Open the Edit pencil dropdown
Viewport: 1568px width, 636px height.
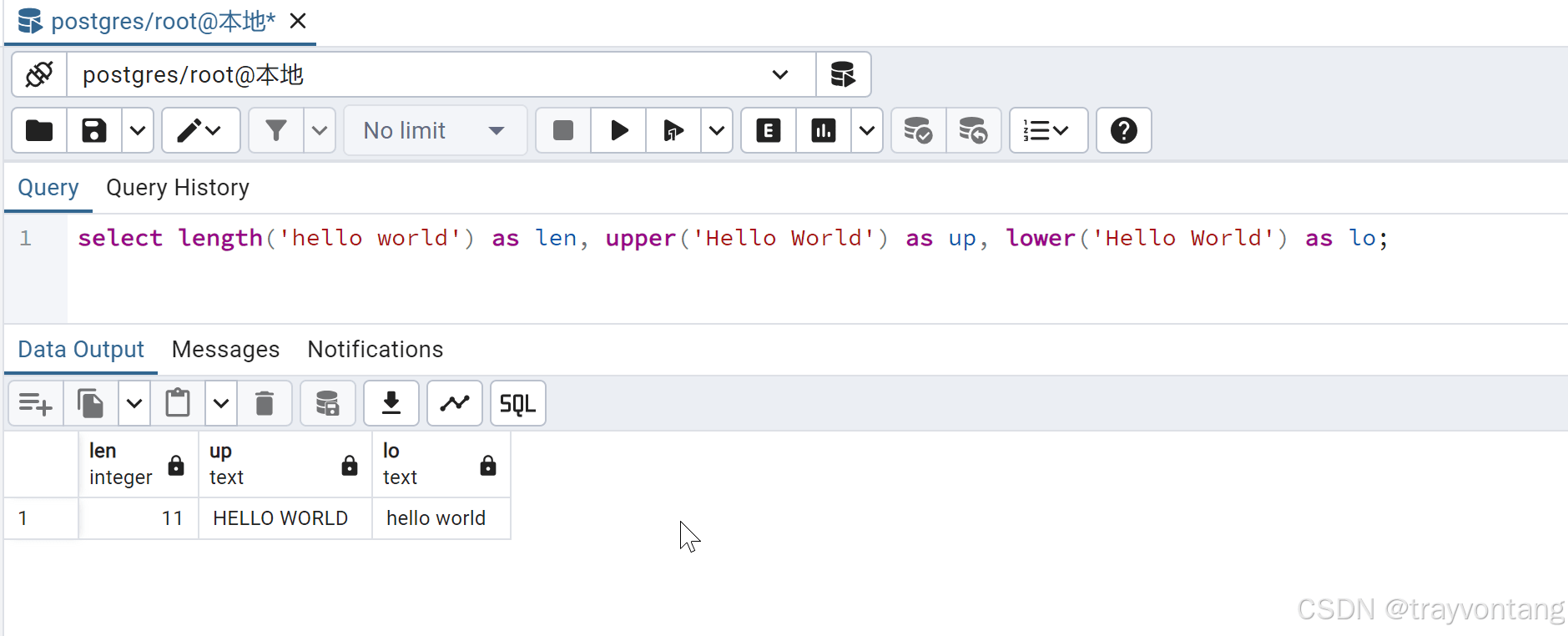200,130
